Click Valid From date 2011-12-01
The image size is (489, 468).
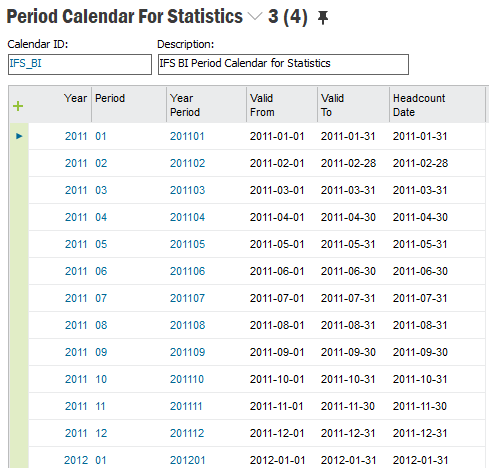pos(277,433)
